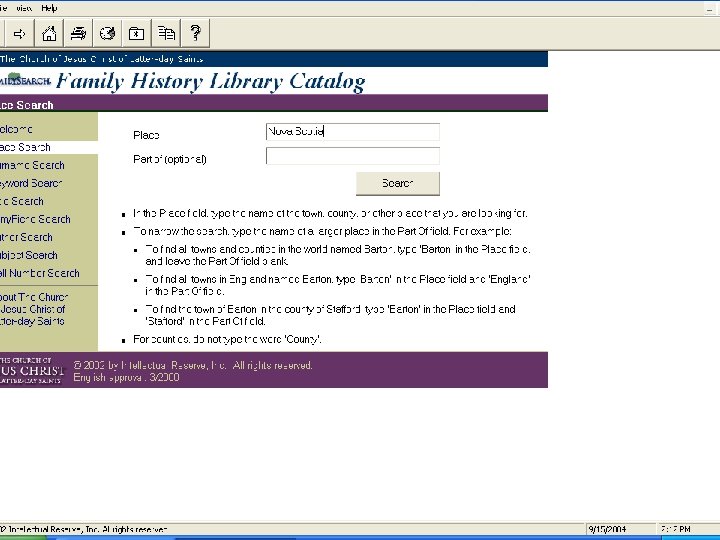
Task: Click the Place Search heading bar text
Action: 27,105
